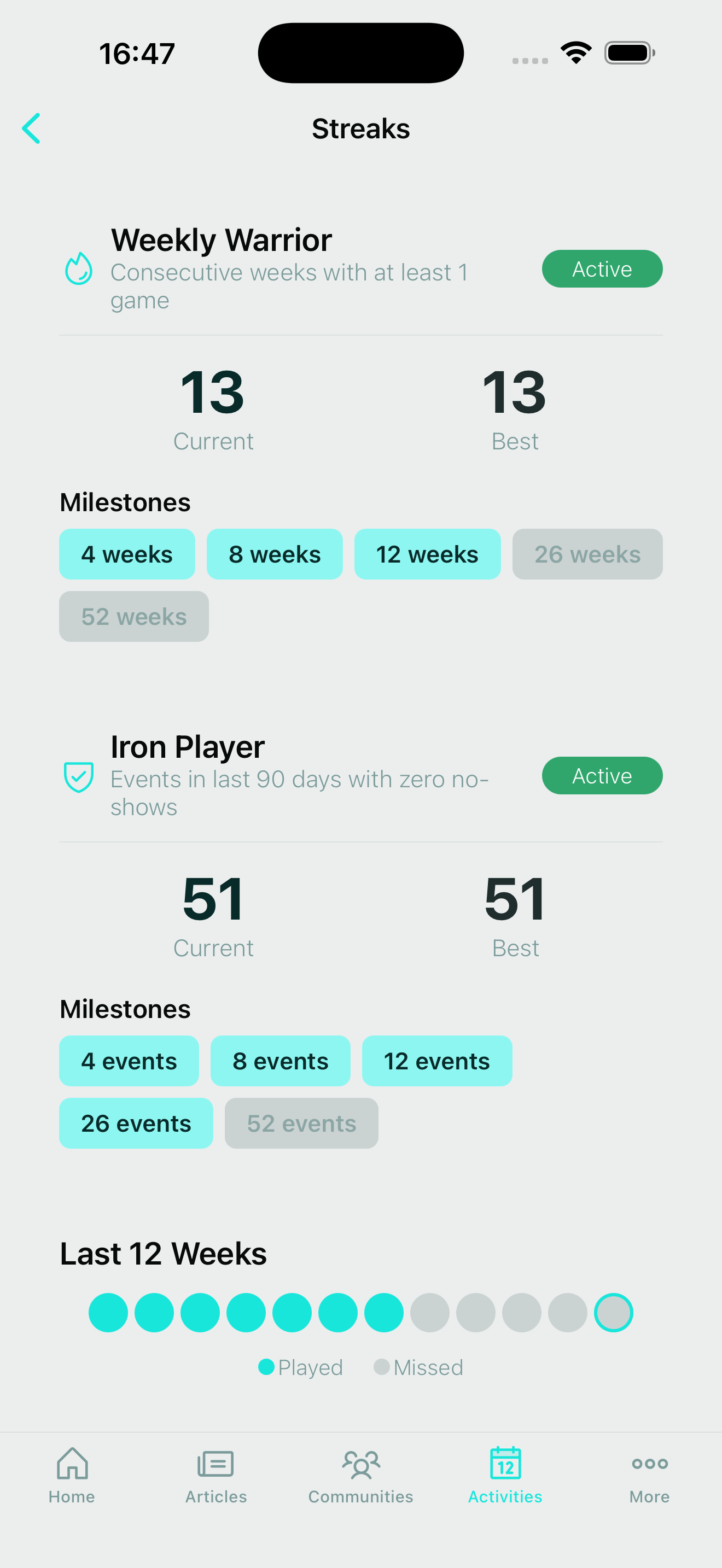Tap the Iron Player Active badge

pyautogui.click(x=602, y=775)
